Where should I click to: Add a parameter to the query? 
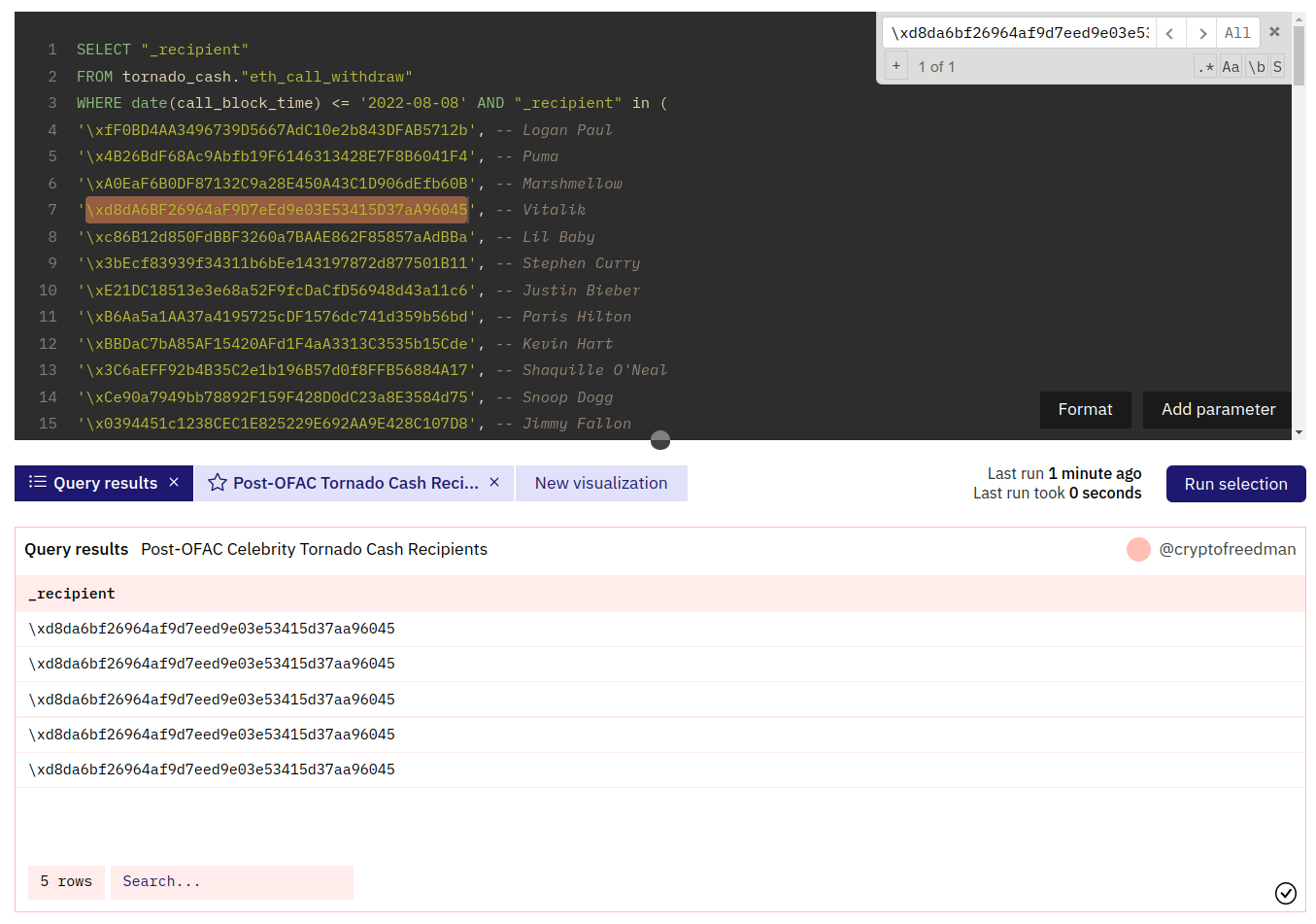pyautogui.click(x=1218, y=410)
